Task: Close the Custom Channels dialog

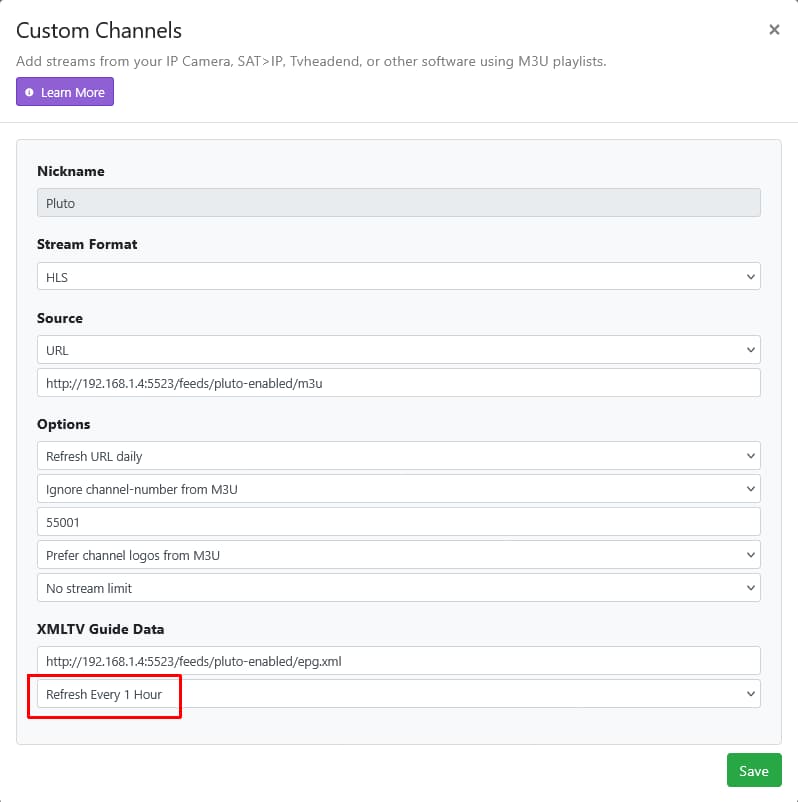Action: click(x=774, y=30)
